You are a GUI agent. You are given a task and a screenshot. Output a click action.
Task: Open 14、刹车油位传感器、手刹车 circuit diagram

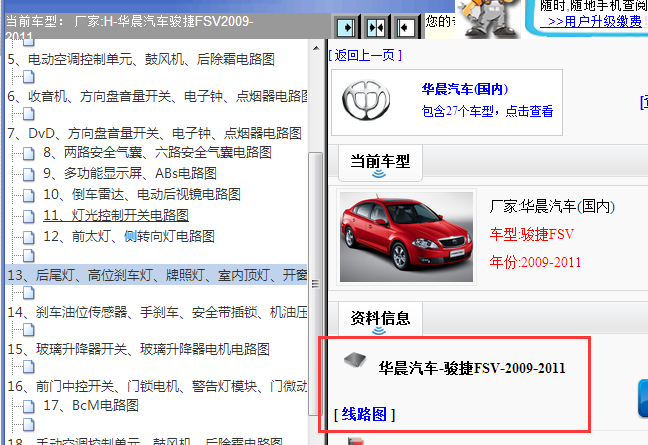click(x=157, y=312)
